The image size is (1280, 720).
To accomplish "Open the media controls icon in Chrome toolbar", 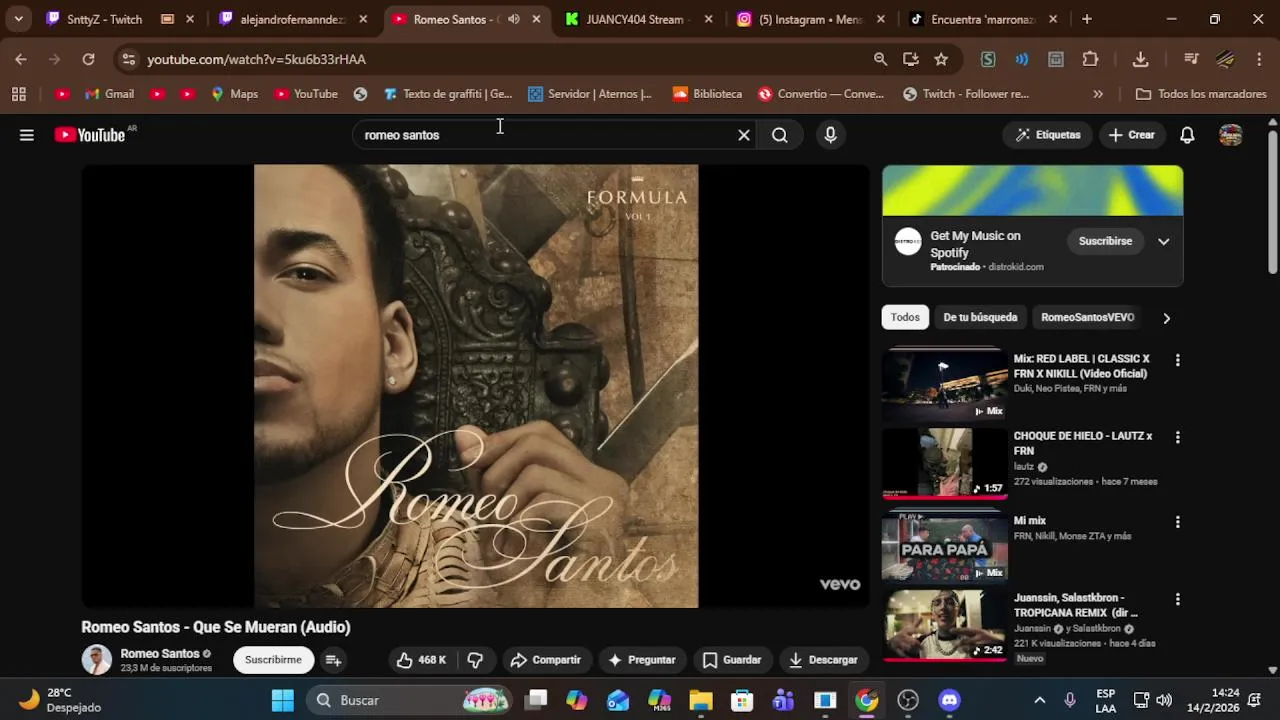I will [x=1191, y=59].
